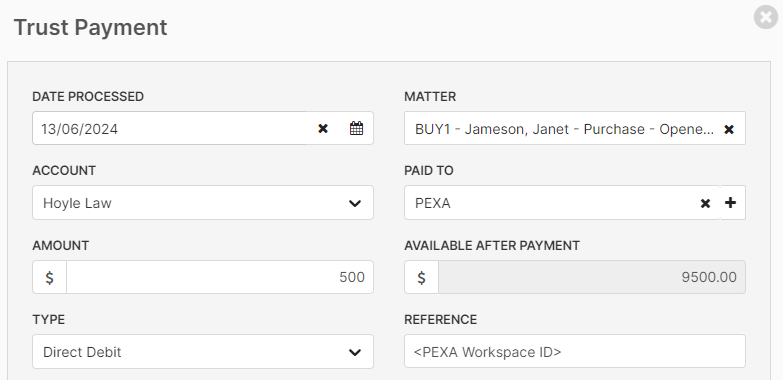Open the Hoyle Law account dropdown
The image size is (783, 380).
[x=203, y=203]
